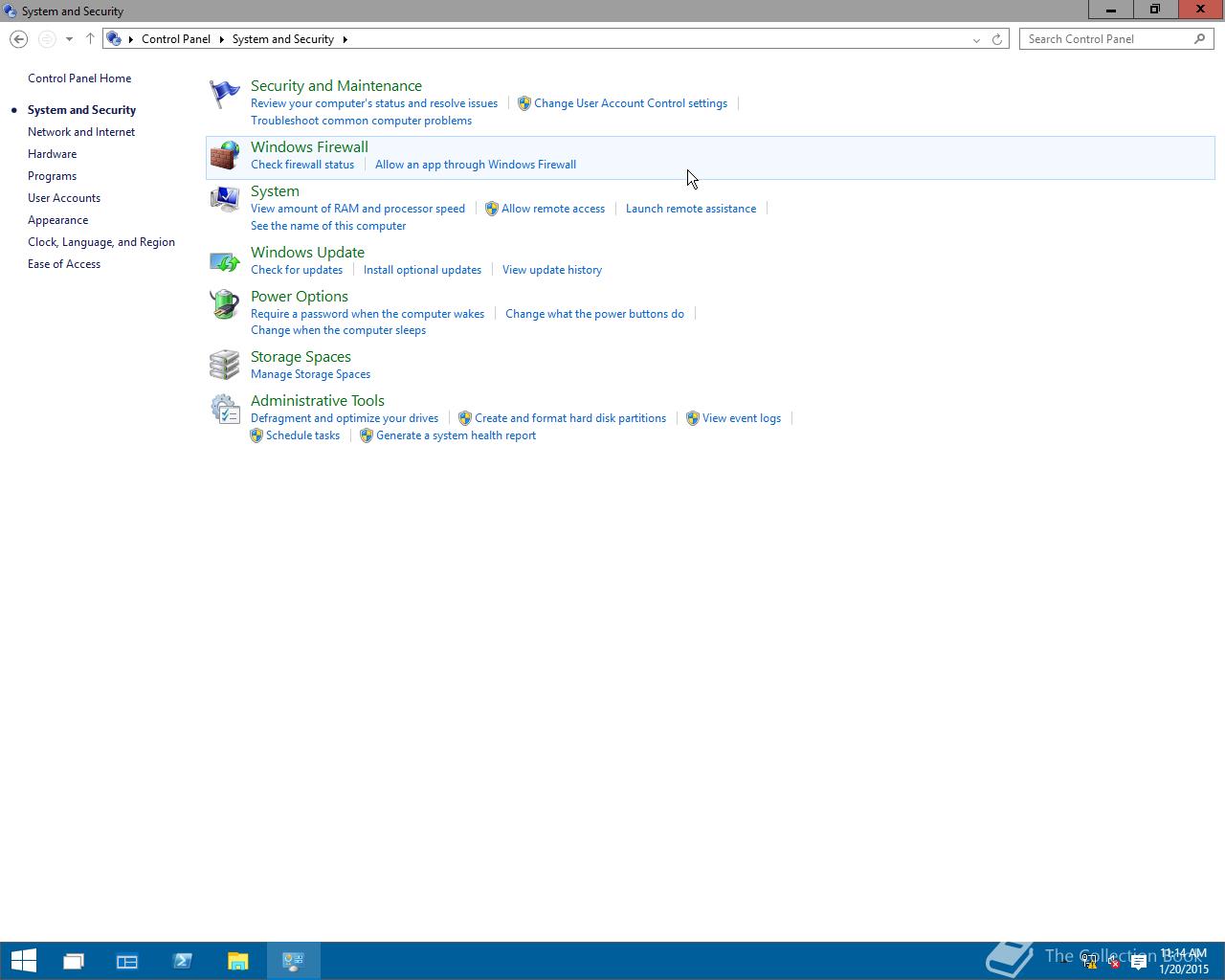Click Require a password when the computer wakes

click(367, 314)
